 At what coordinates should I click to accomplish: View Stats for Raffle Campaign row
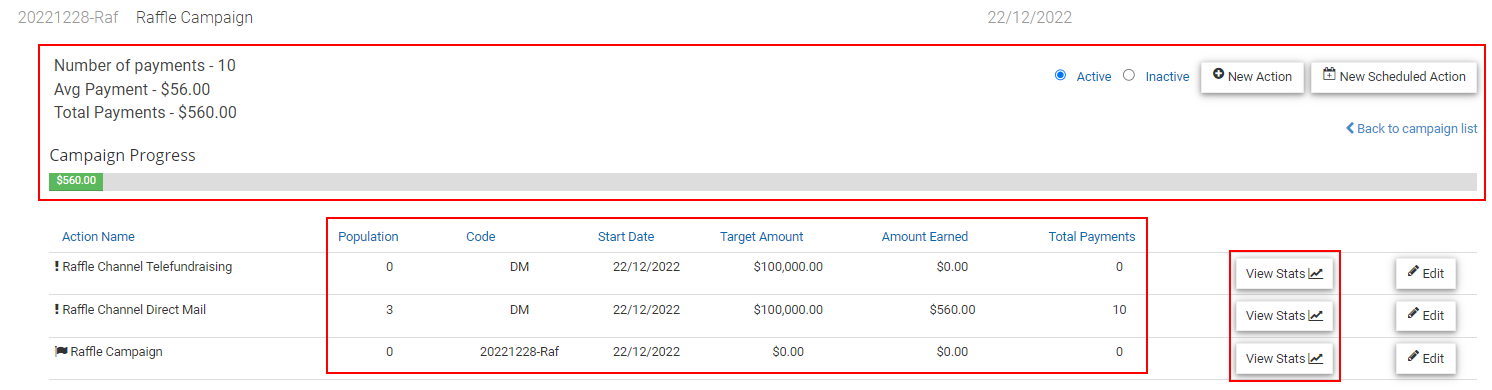pos(1284,359)
